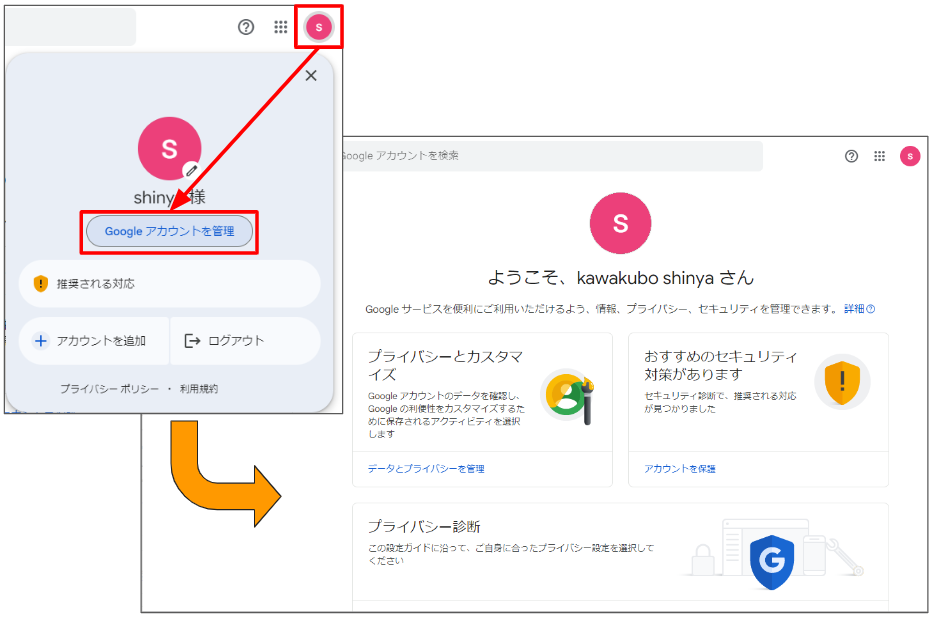The height and width of the screenshot is (618, 935).
Task: Click the Google アカウントを管理 button
Action: tap(169, 231)
